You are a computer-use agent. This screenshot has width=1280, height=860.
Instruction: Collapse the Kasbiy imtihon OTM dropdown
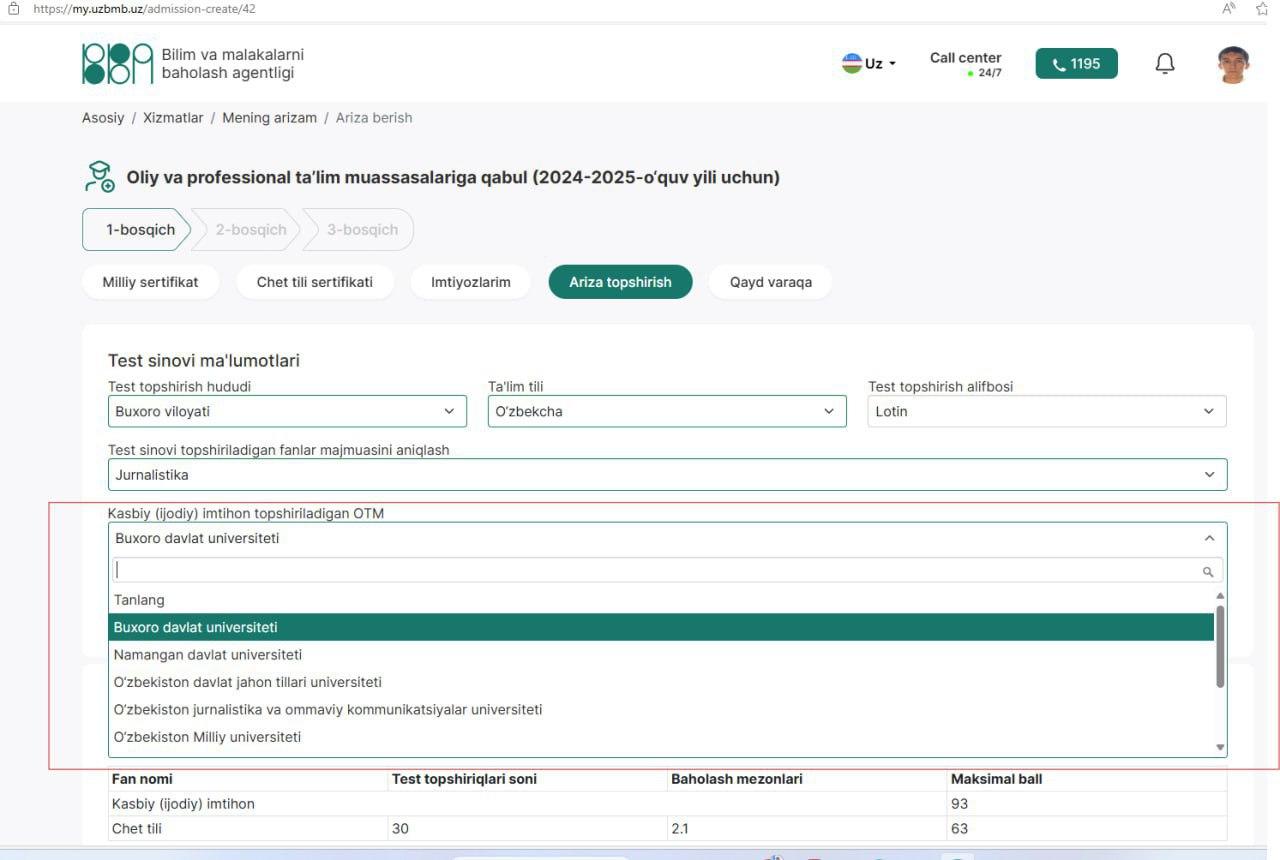click(x=667, y=538)
